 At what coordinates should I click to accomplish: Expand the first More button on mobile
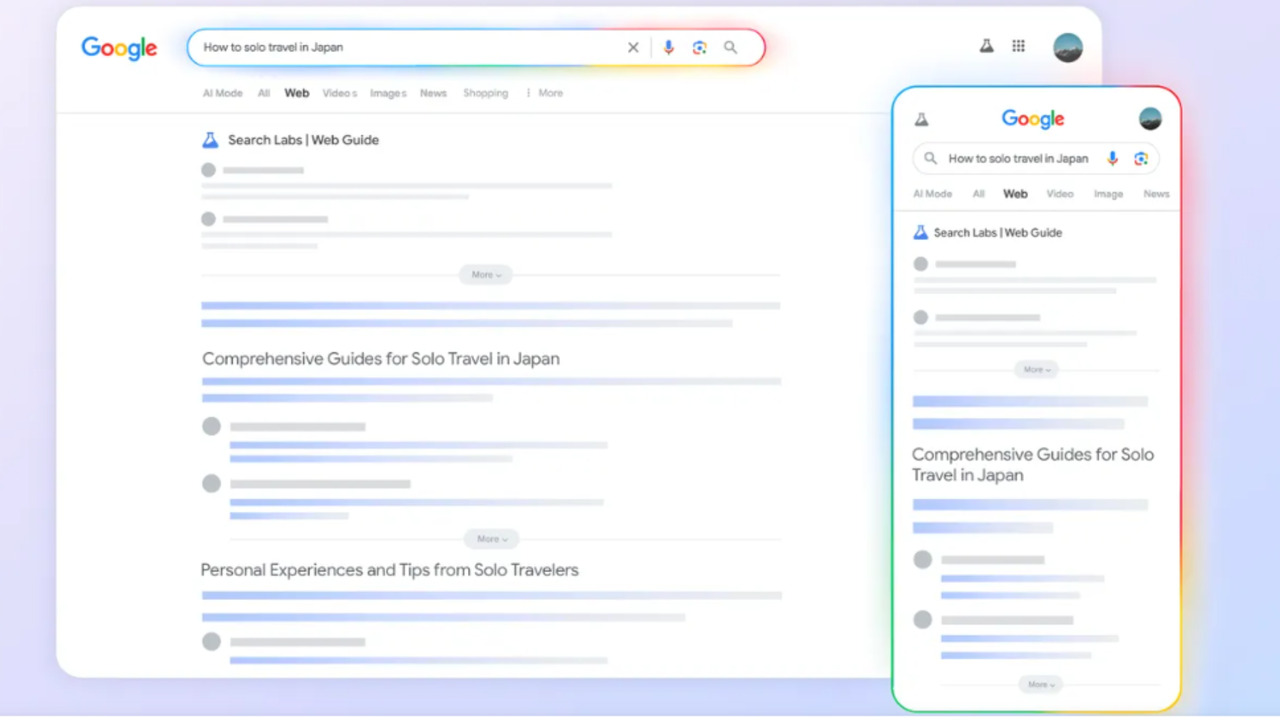pos(1036,369)
